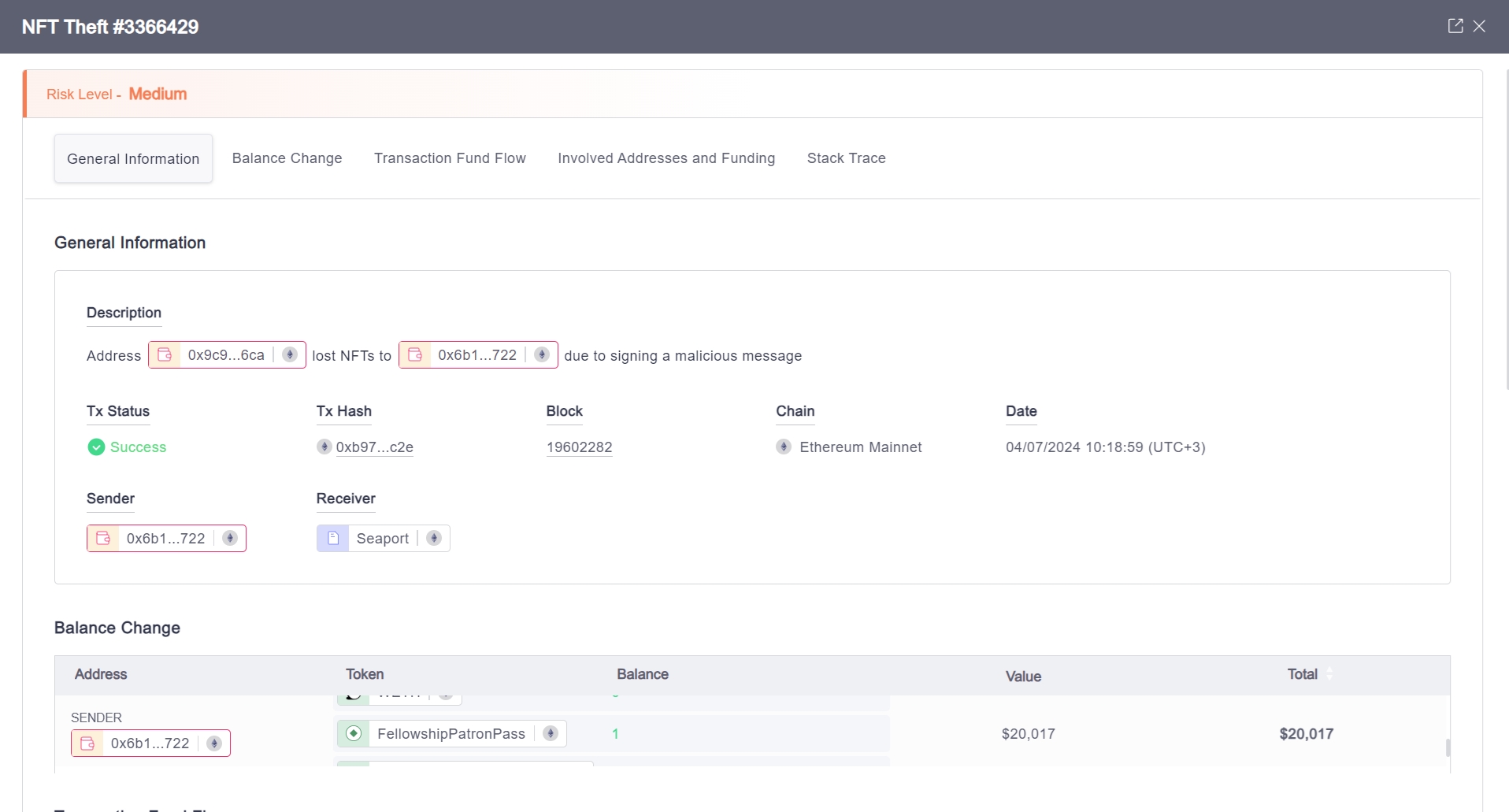Click green Success status check icon
The image size is (1509, 812).
pyautogui.click(x=96, y=447)
